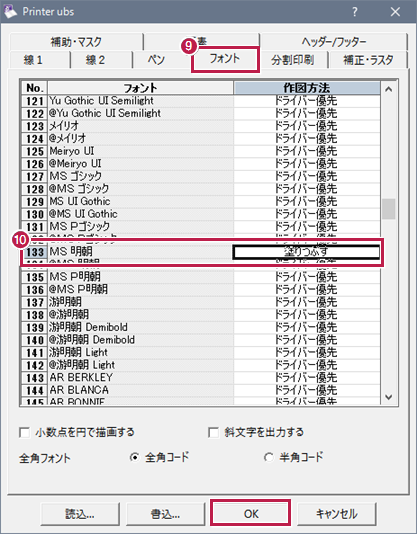Switch to the 分割印刷 tab
The height and width of the screenshot is (534, 417).
tap(293, 60)
